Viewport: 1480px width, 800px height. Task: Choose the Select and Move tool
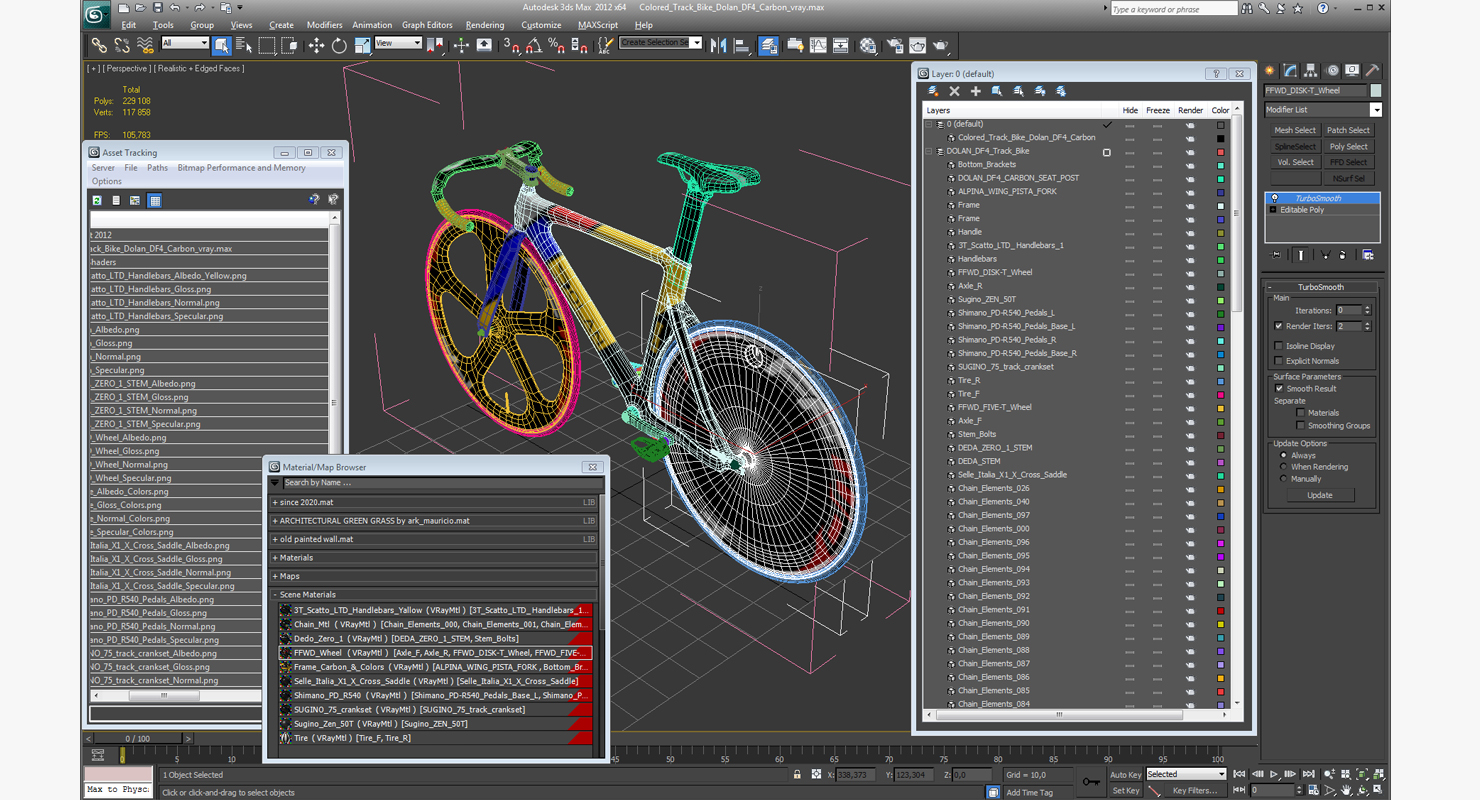316,45
